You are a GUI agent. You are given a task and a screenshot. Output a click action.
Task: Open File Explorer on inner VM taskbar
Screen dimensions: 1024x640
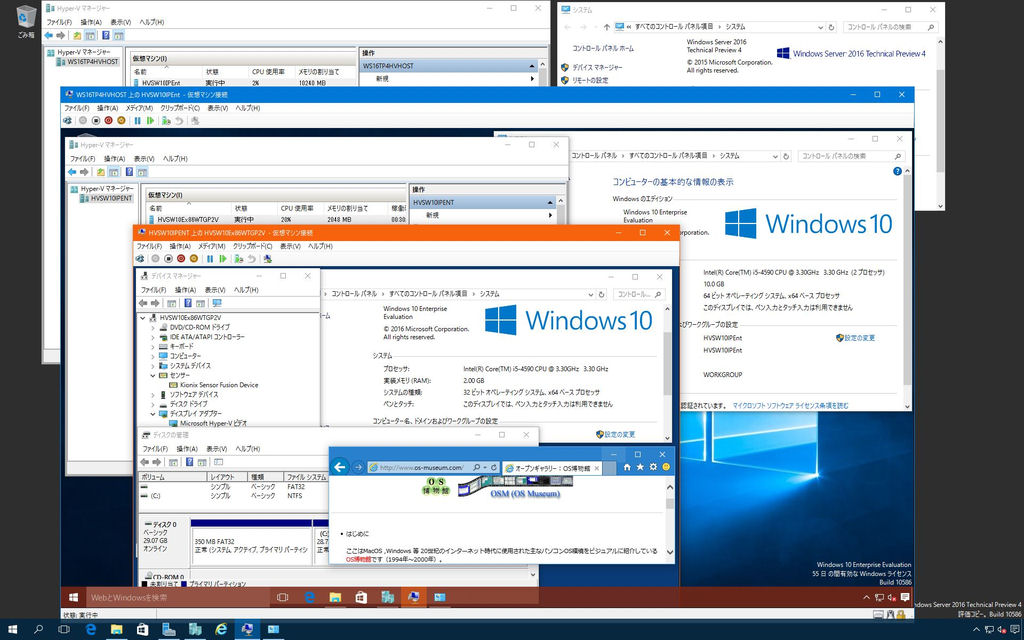(x=335, y=597)
